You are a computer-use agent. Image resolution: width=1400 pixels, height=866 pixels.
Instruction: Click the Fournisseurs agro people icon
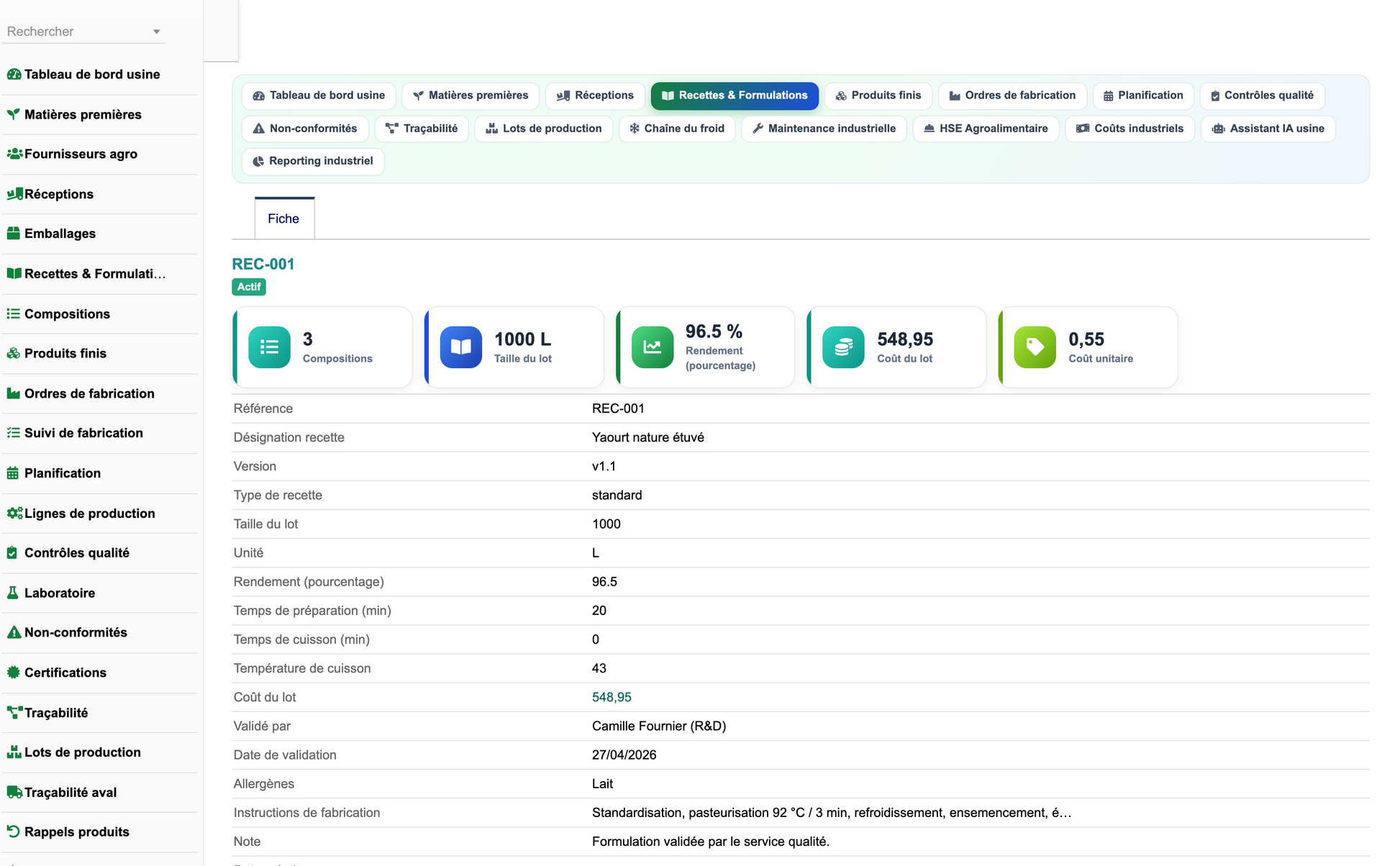click(14, 154)
